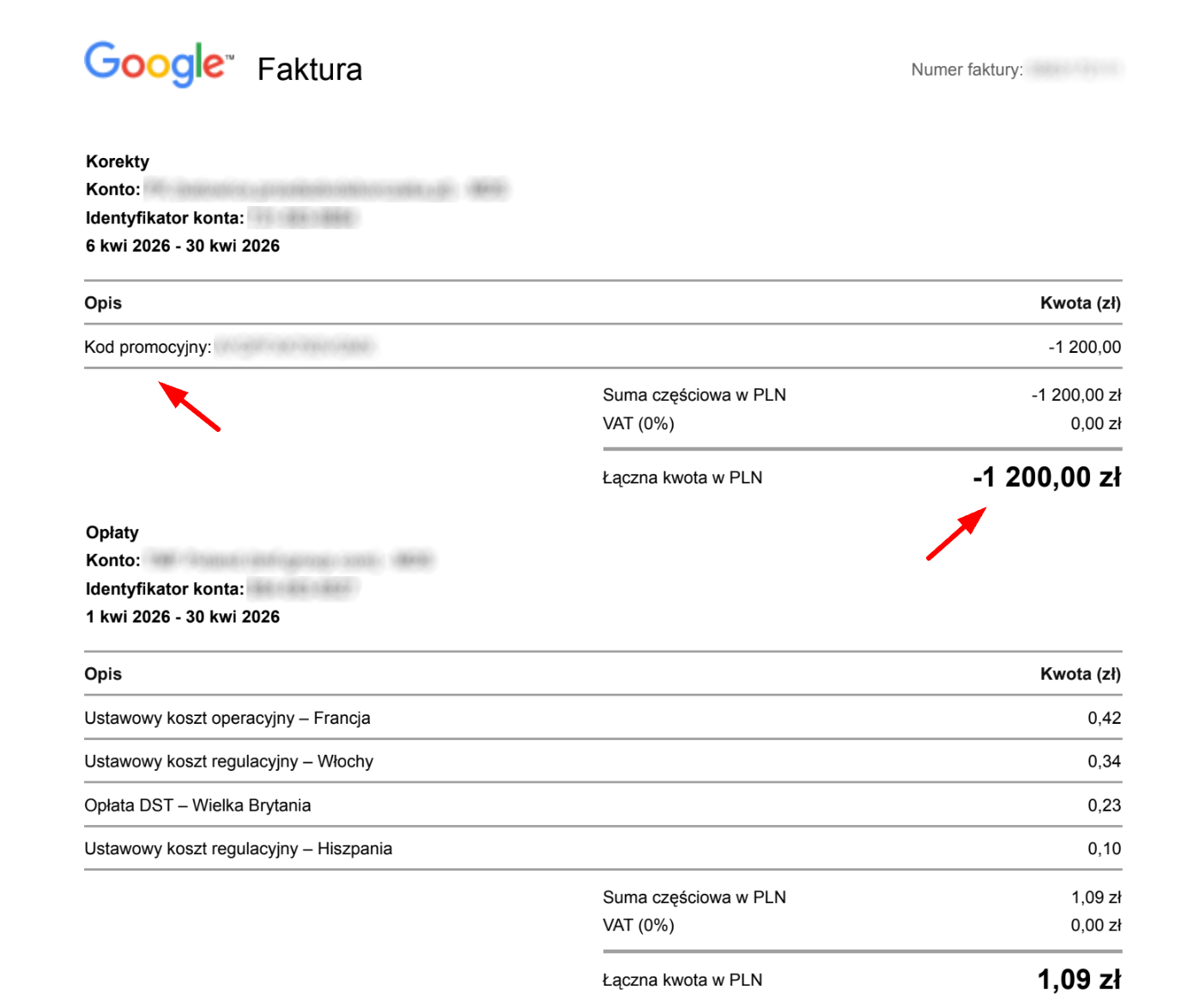This screenshot has width=1200, height=1008.
Task: Click "Suma częściowa w PLN" in Opłaty section
Action: pyautogui.click(x=694, y=897)
